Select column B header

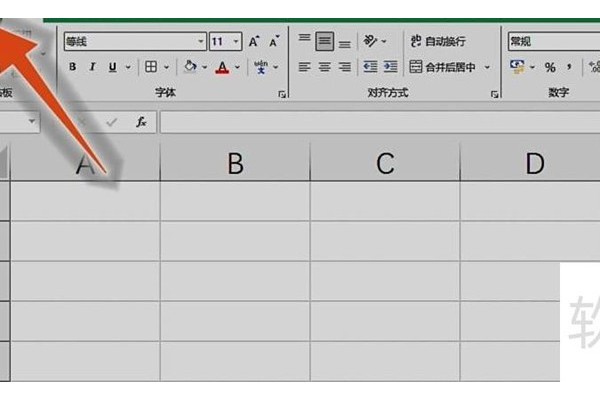[x=235, y=163]
